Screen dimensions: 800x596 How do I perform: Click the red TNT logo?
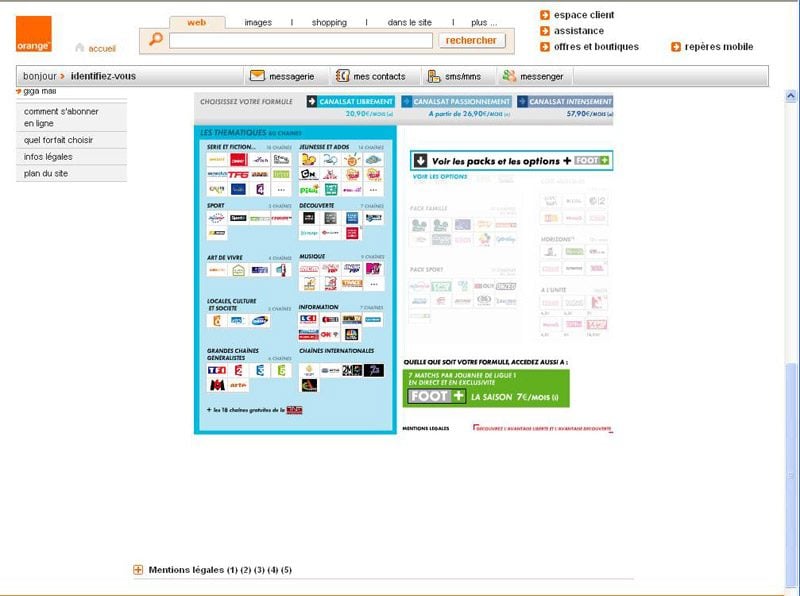294,410
